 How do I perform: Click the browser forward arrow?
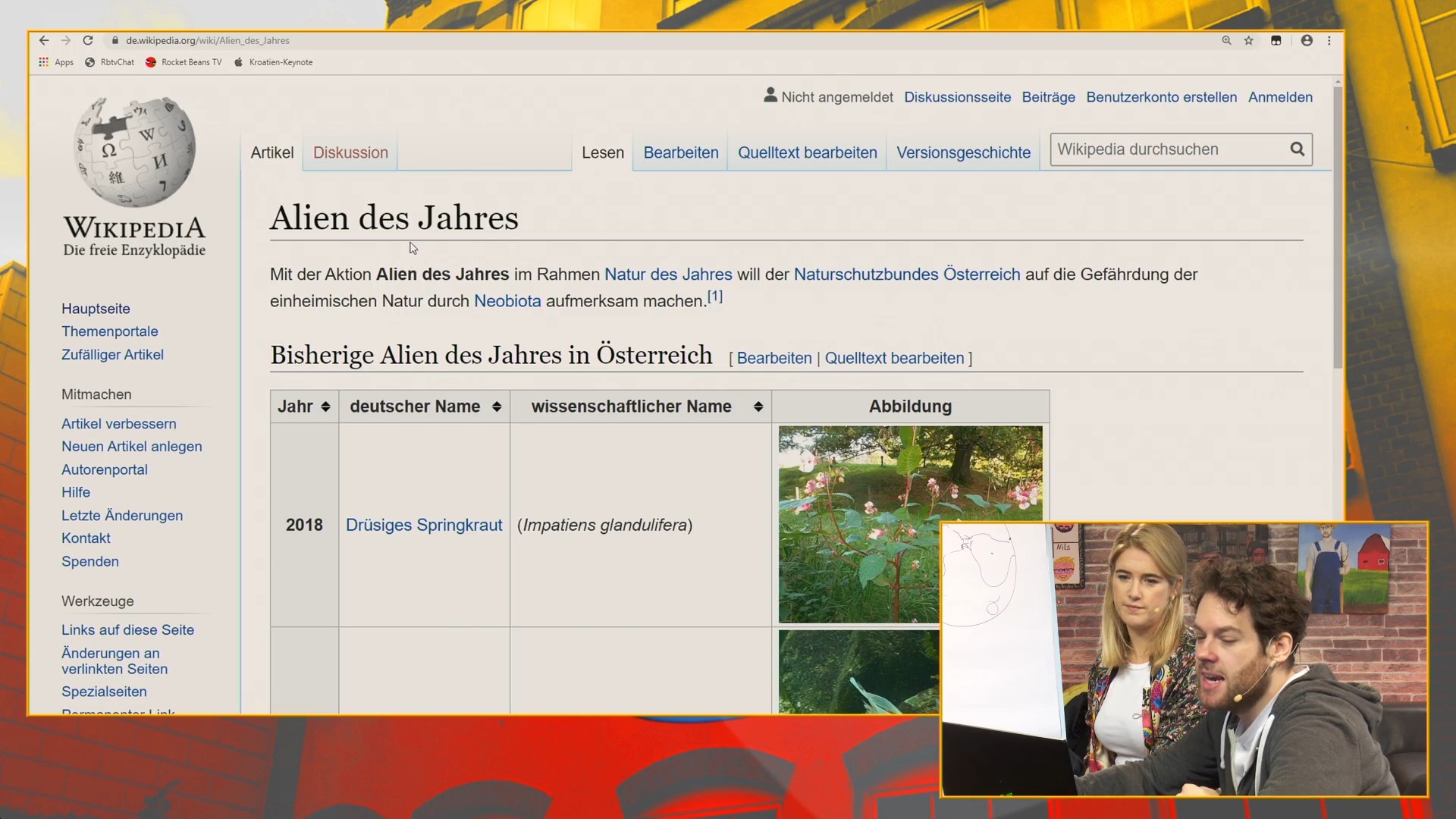66,40
